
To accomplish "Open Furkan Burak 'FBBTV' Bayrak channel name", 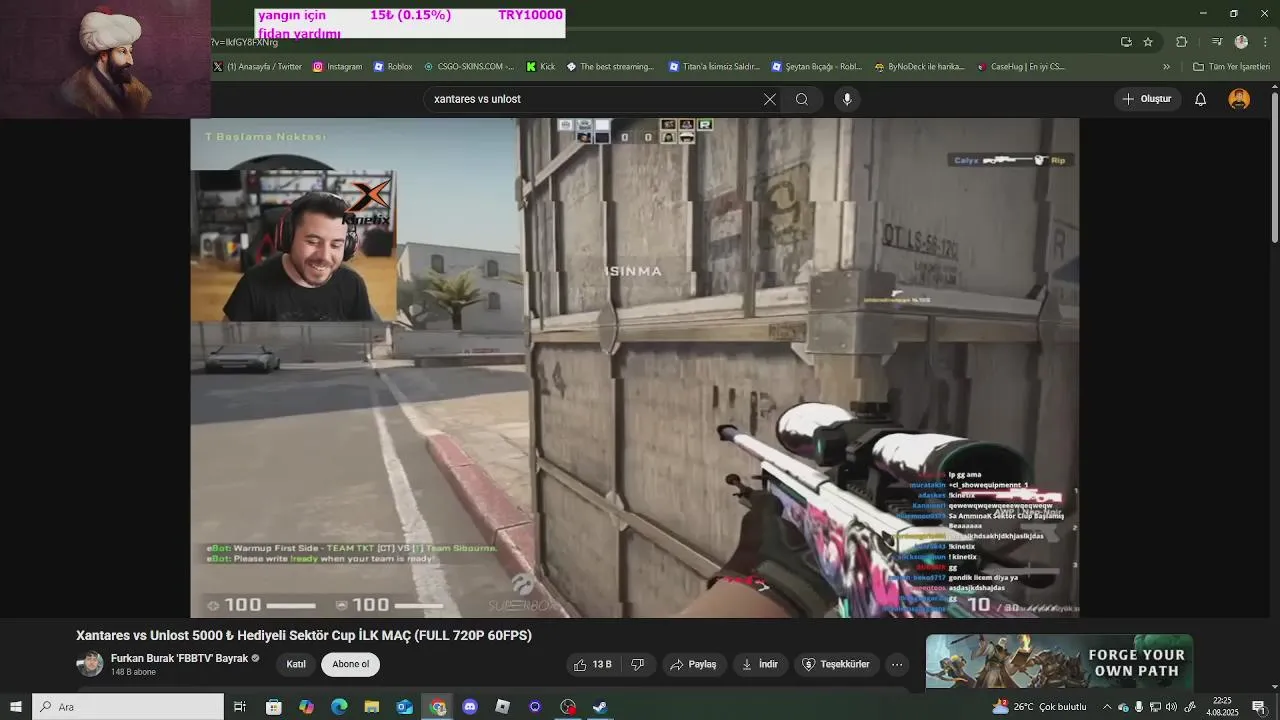I will click(x=179, y=658).
